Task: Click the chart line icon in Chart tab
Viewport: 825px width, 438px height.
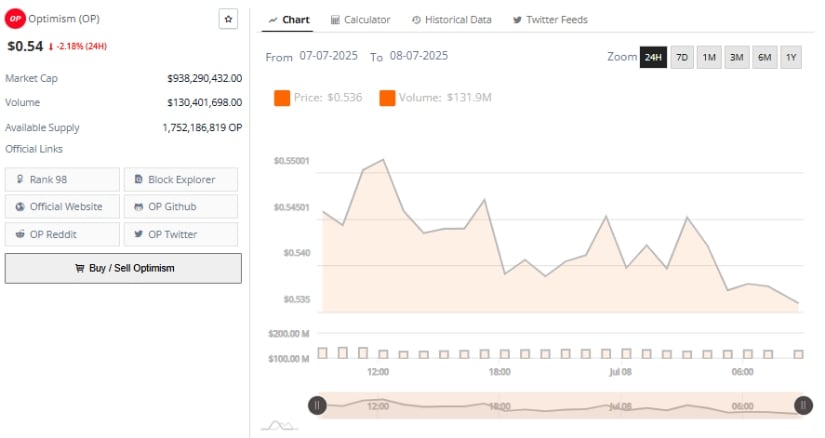Action: click(273, 20)
